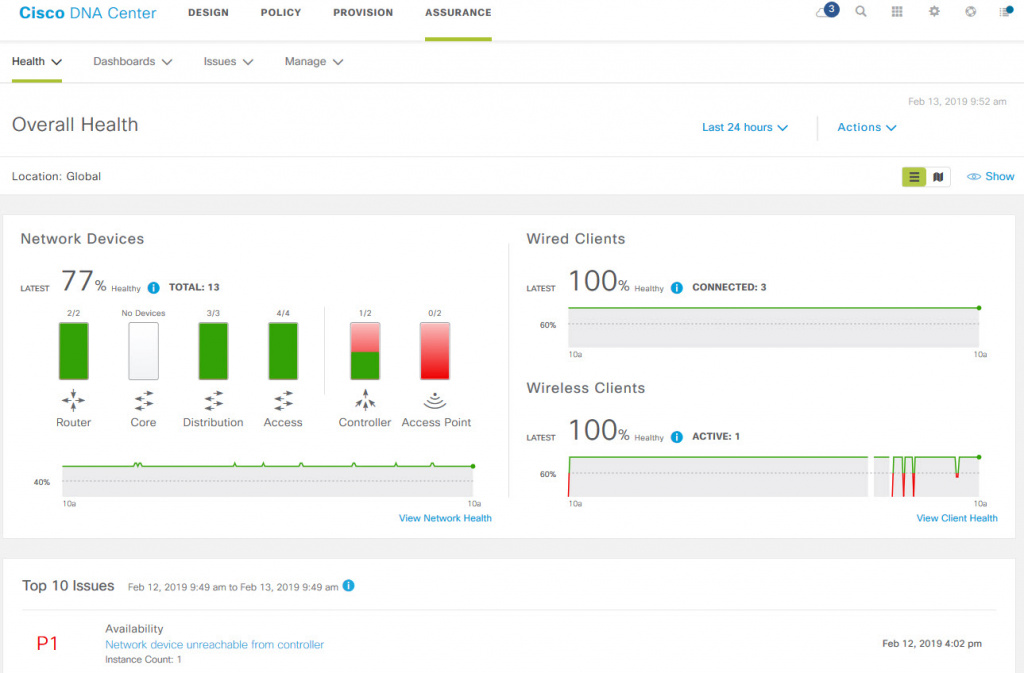This screenshot has height=673, width=1024.
Task: Select the PROVISION menu item
Action: pos(363,13)
